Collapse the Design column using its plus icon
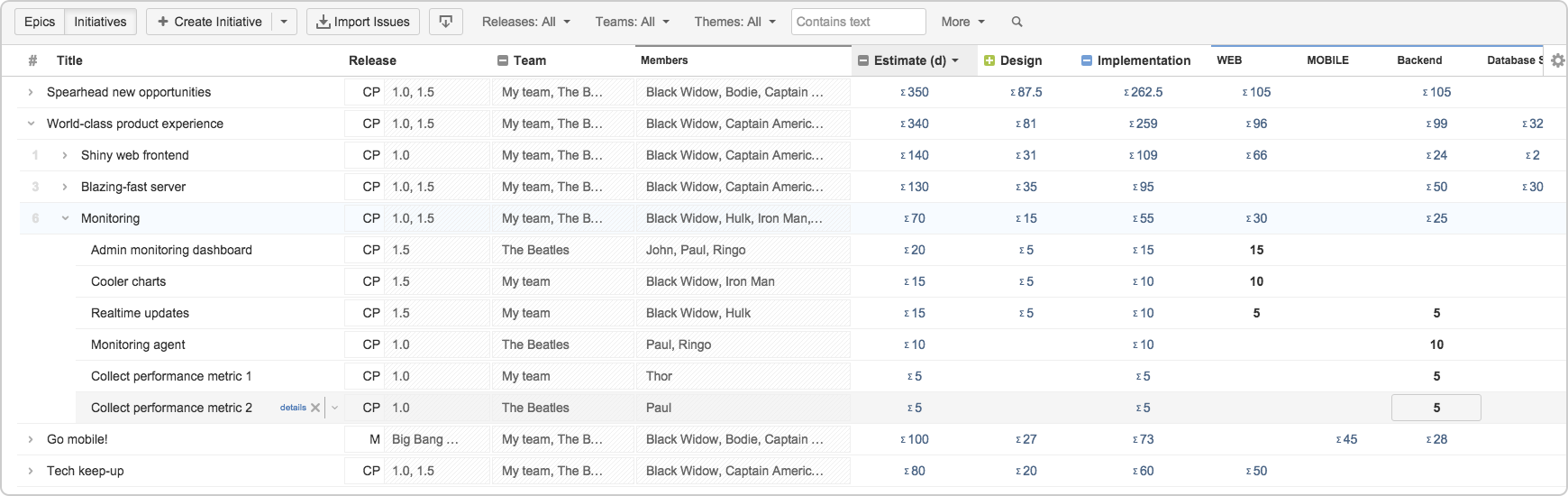The width and height of the screenshot is (1568, 496). coord(989,60)
